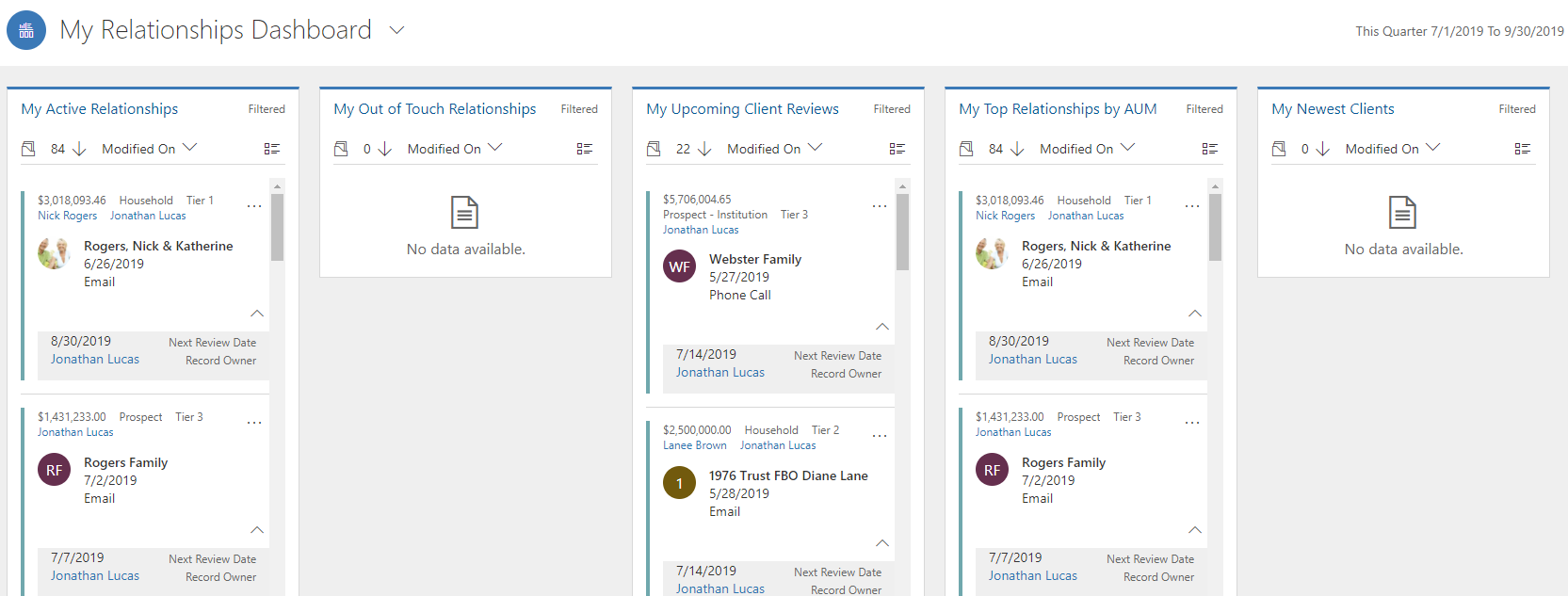Viewport: 1568px width, 596px height.
Task: Click the WF avatar for Webster Family
Action: click(x=679, y=266)
